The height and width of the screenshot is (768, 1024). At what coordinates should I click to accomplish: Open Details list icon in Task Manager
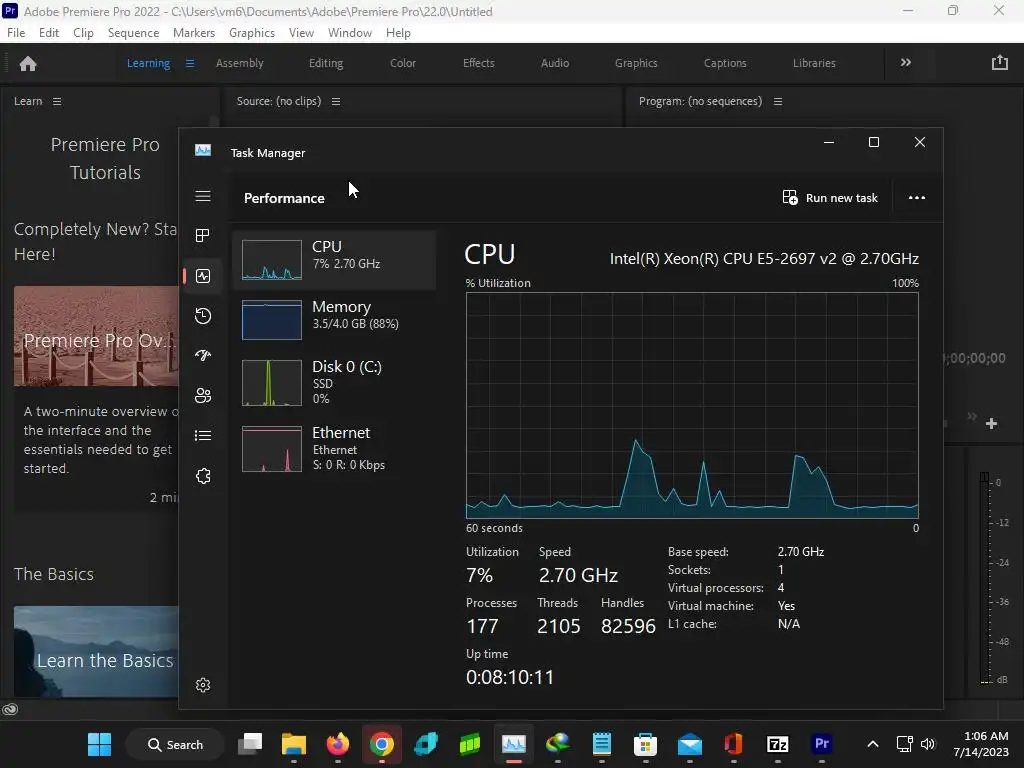pyautogui.click(x=202, y=436)
